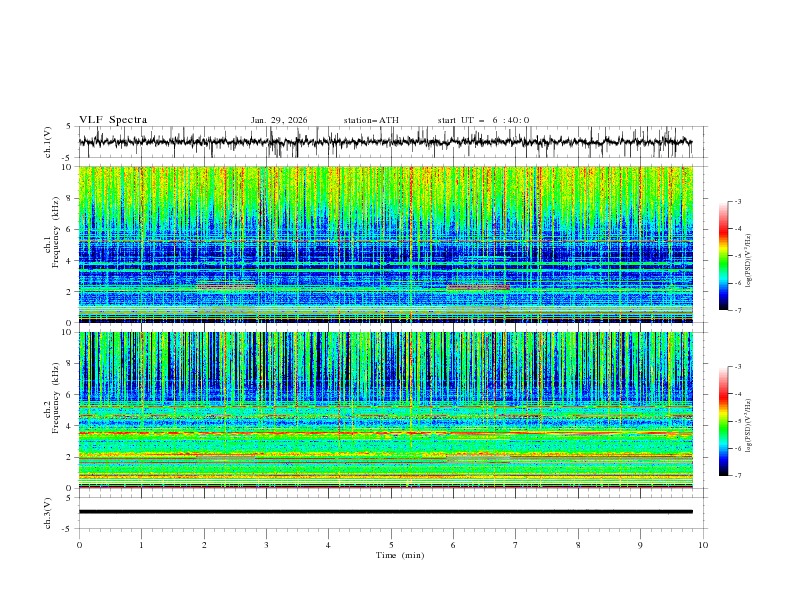Click time axis tick label '10'
The width and height of the screenshot is (792, 612).
703,545
